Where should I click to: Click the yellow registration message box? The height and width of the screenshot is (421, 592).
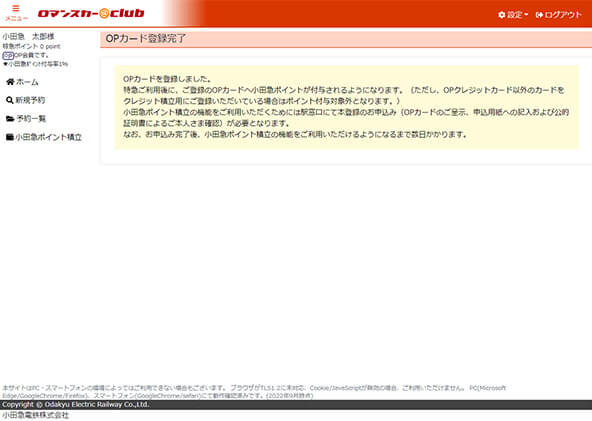346,107
